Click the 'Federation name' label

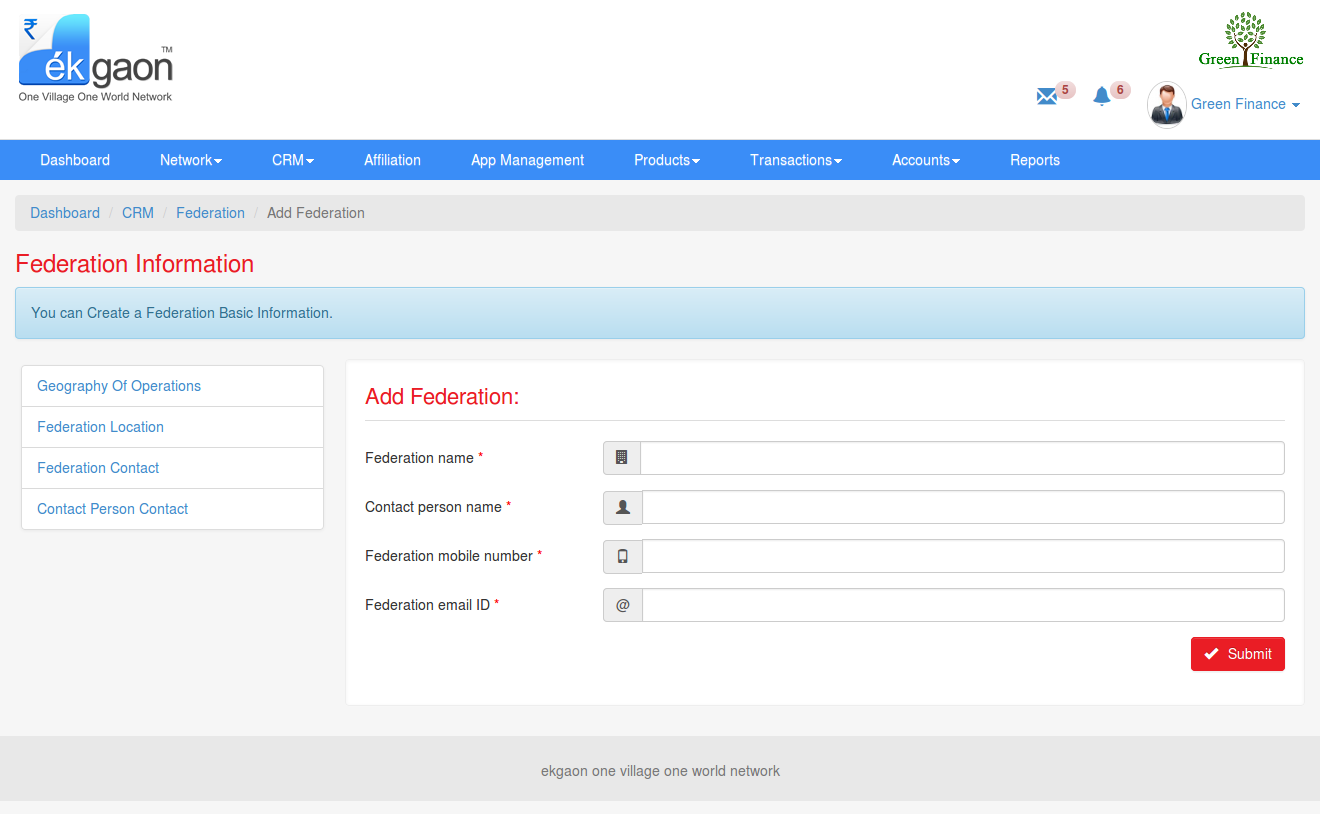pos(419,458)
